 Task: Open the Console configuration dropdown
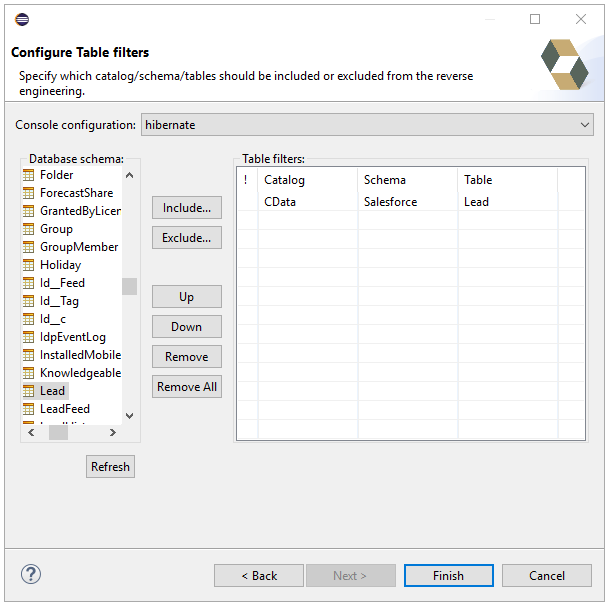tap(367, 125)
